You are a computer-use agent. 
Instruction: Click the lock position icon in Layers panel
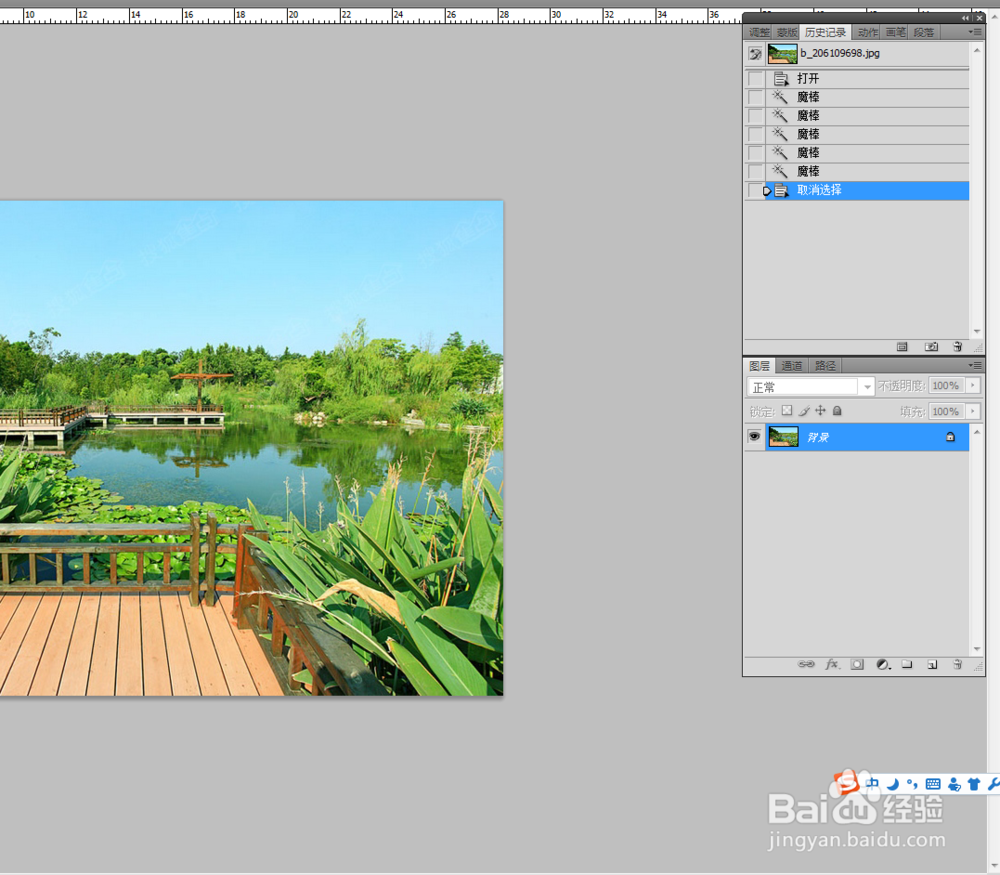820,411
